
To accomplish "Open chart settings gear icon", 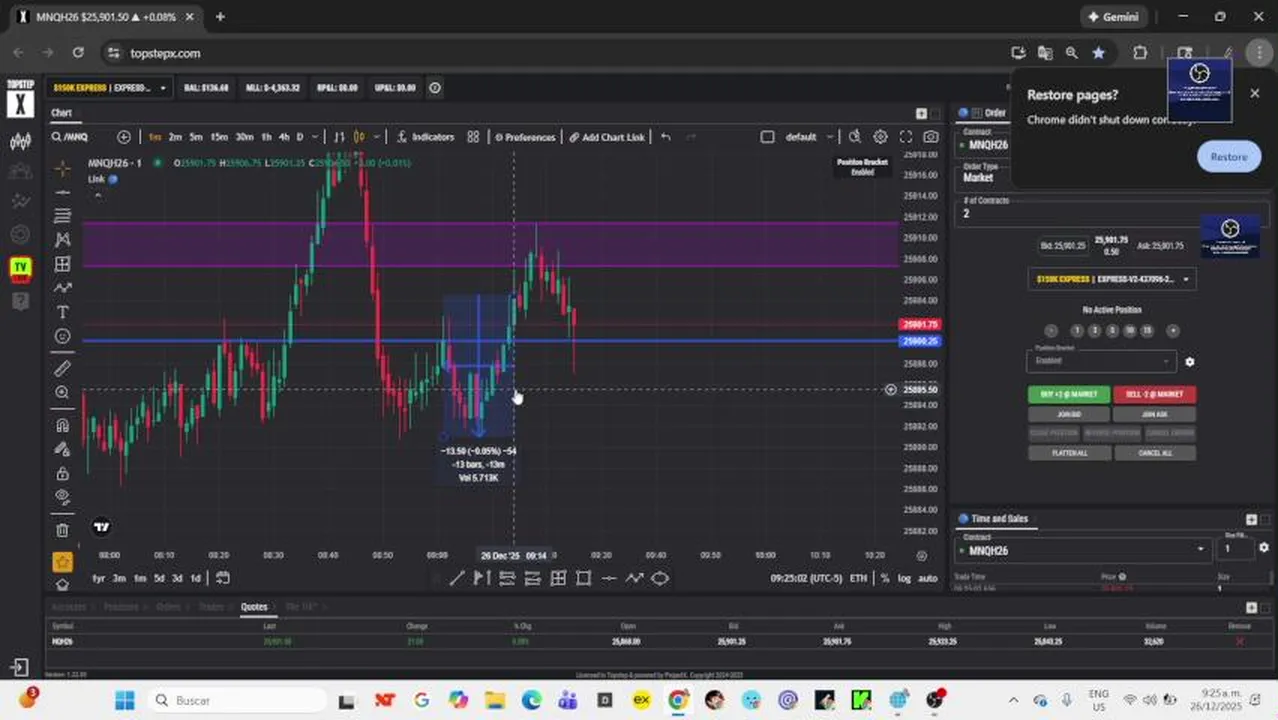I will (x=880, y=137).
